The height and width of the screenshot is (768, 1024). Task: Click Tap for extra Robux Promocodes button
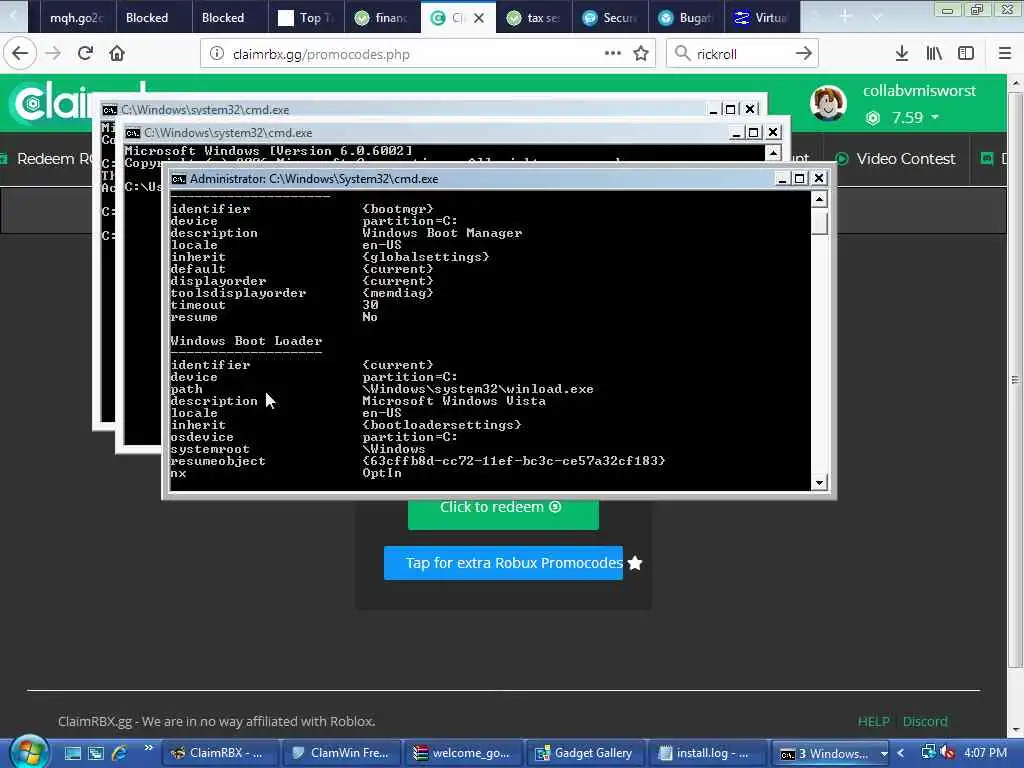coord(503,563)
